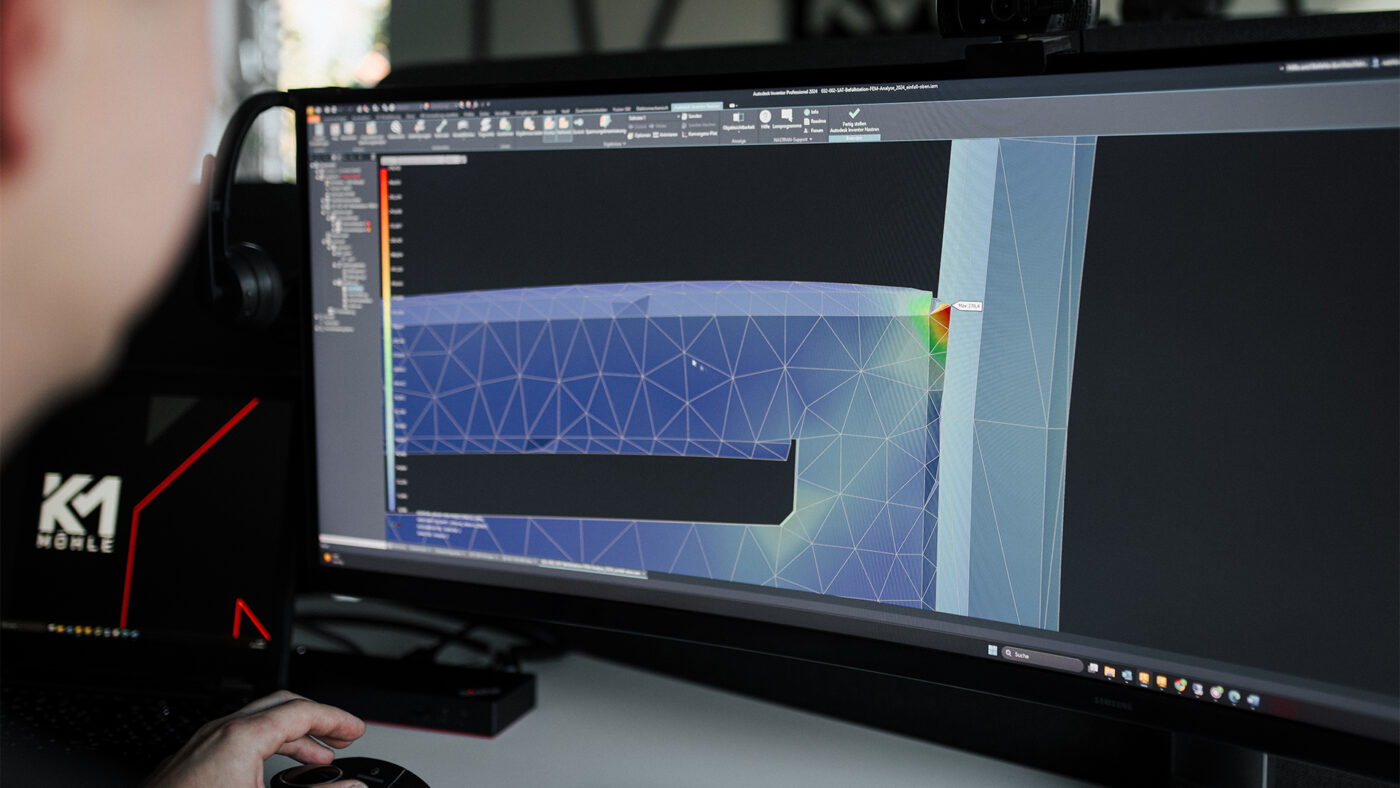1400x788 pixels.
Task: Open the Subcase 1 dropdown
Action: pos(653,117)
